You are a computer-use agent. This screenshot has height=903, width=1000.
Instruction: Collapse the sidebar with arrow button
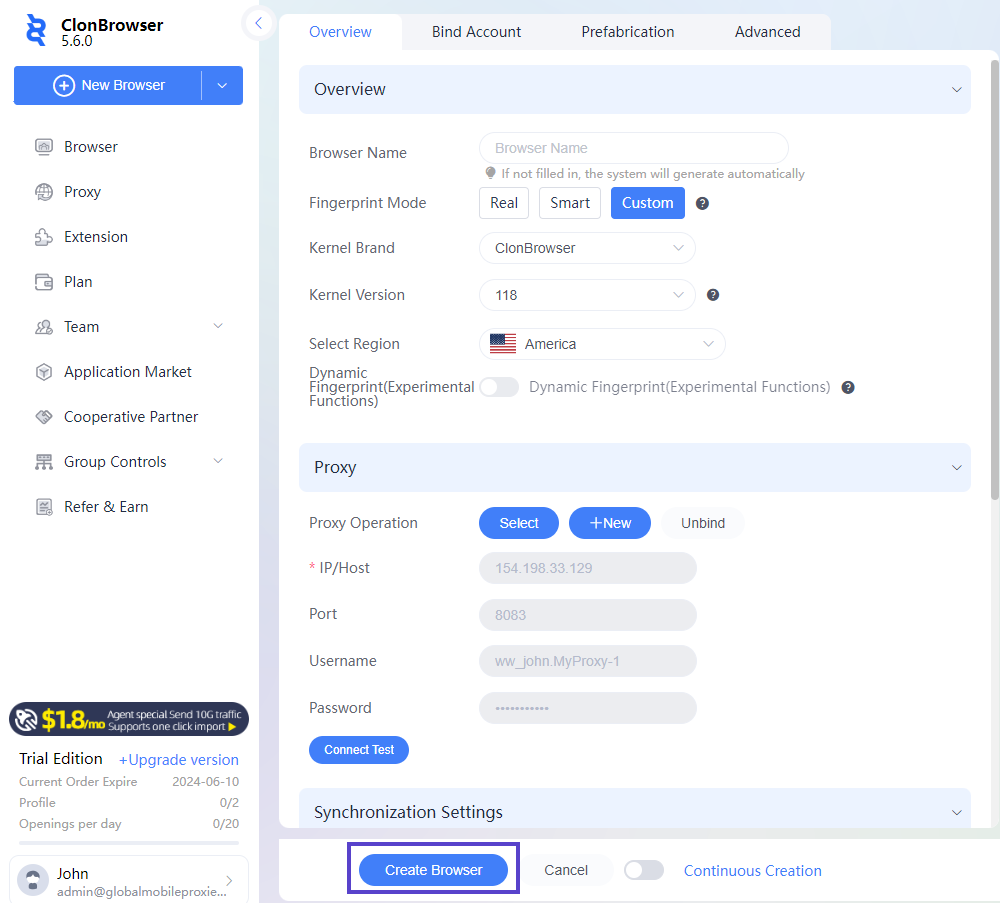pos(259,23)
